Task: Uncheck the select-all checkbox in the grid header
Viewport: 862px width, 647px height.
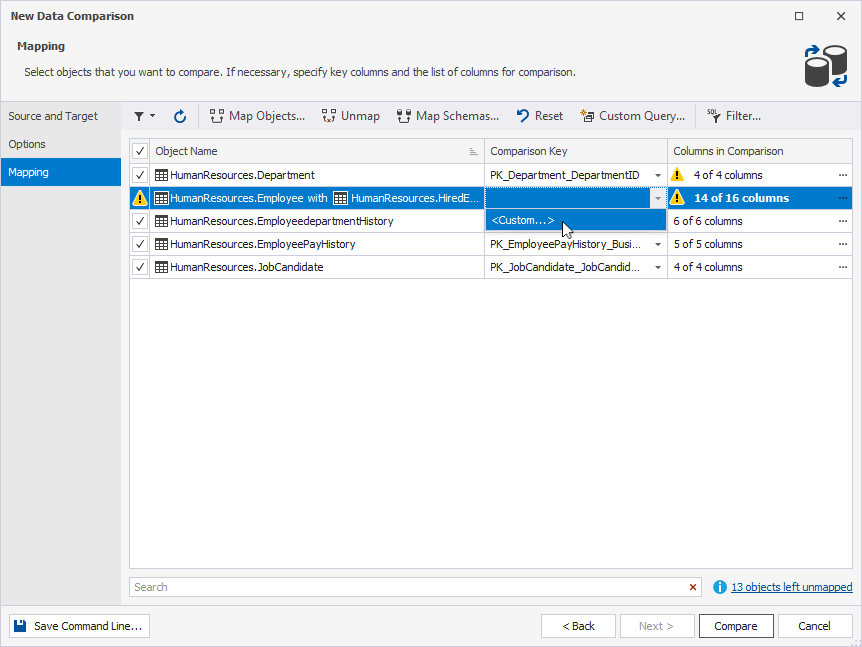Action: tap(139, 150)
